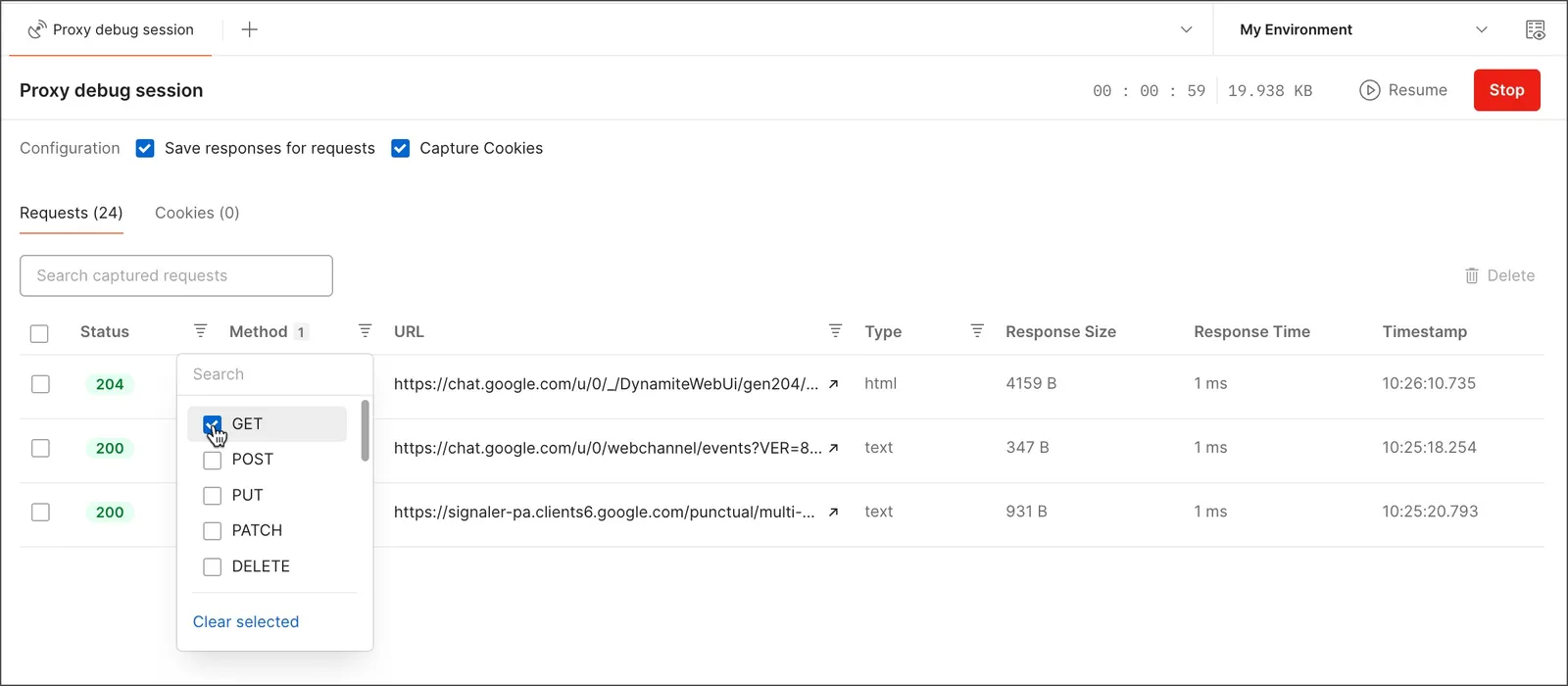This screenshot has height=686, width=1568.
Task: Click timestamp 10:26:10.735
Action: point(1429,383)
